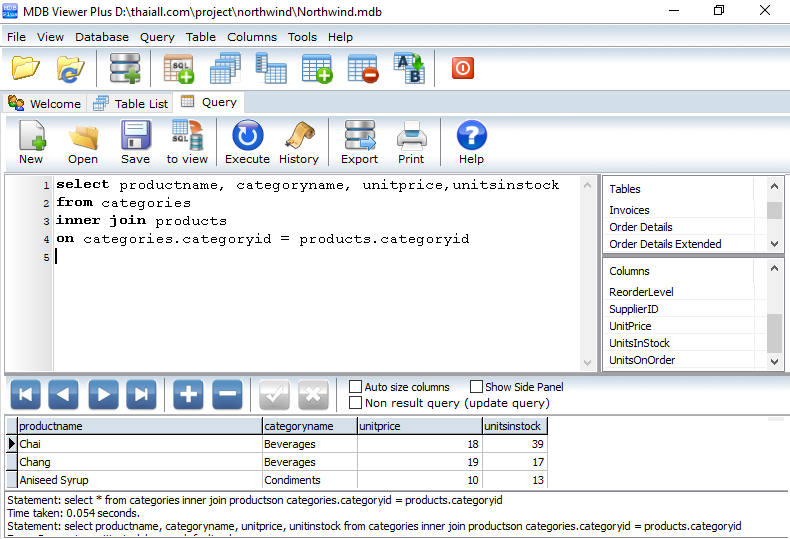Open the Database menu
This screenshot has height=539, width=790.
pos(101,37)
